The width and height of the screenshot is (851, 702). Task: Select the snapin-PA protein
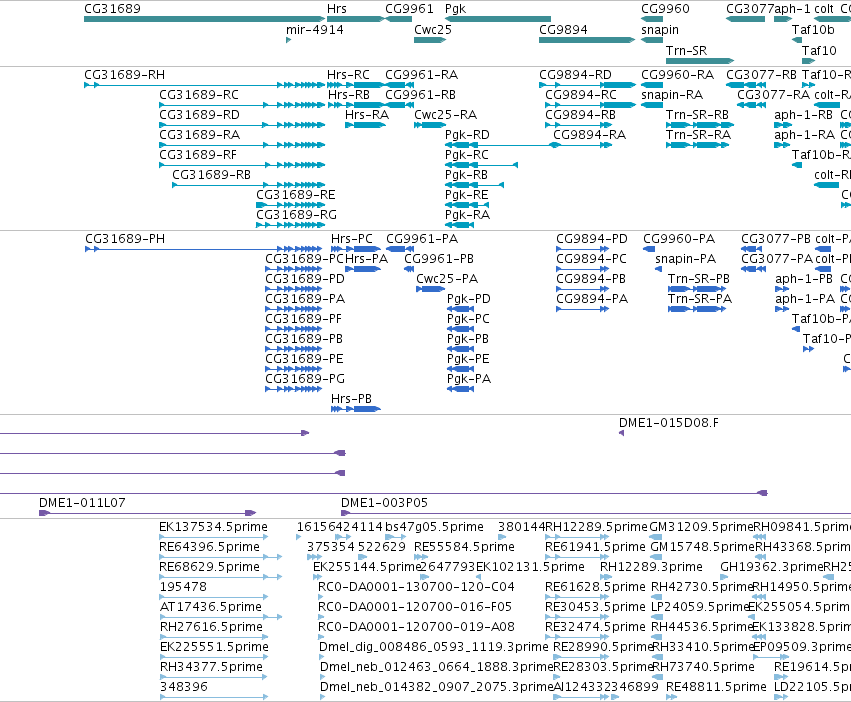pyautogui.click(x=658, y=269)
